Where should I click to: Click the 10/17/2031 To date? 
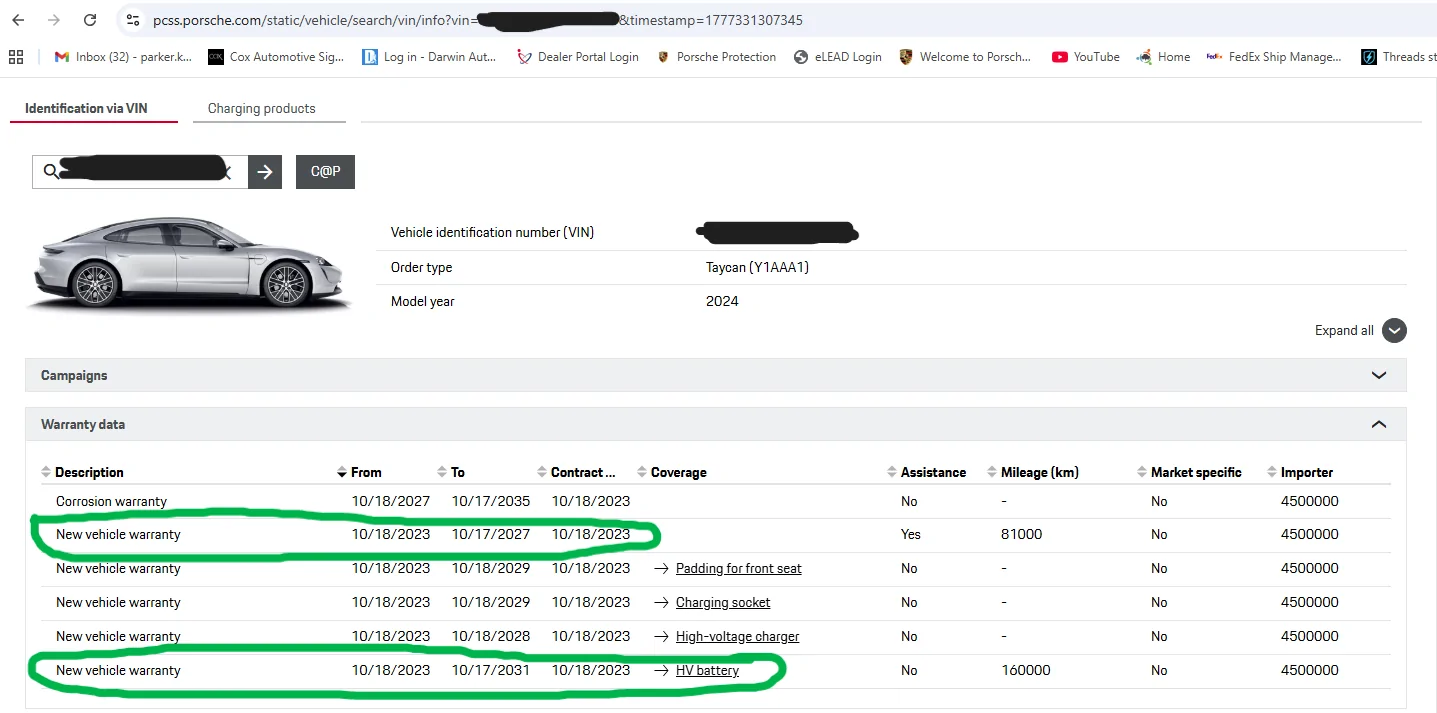[x=491, y=671]
